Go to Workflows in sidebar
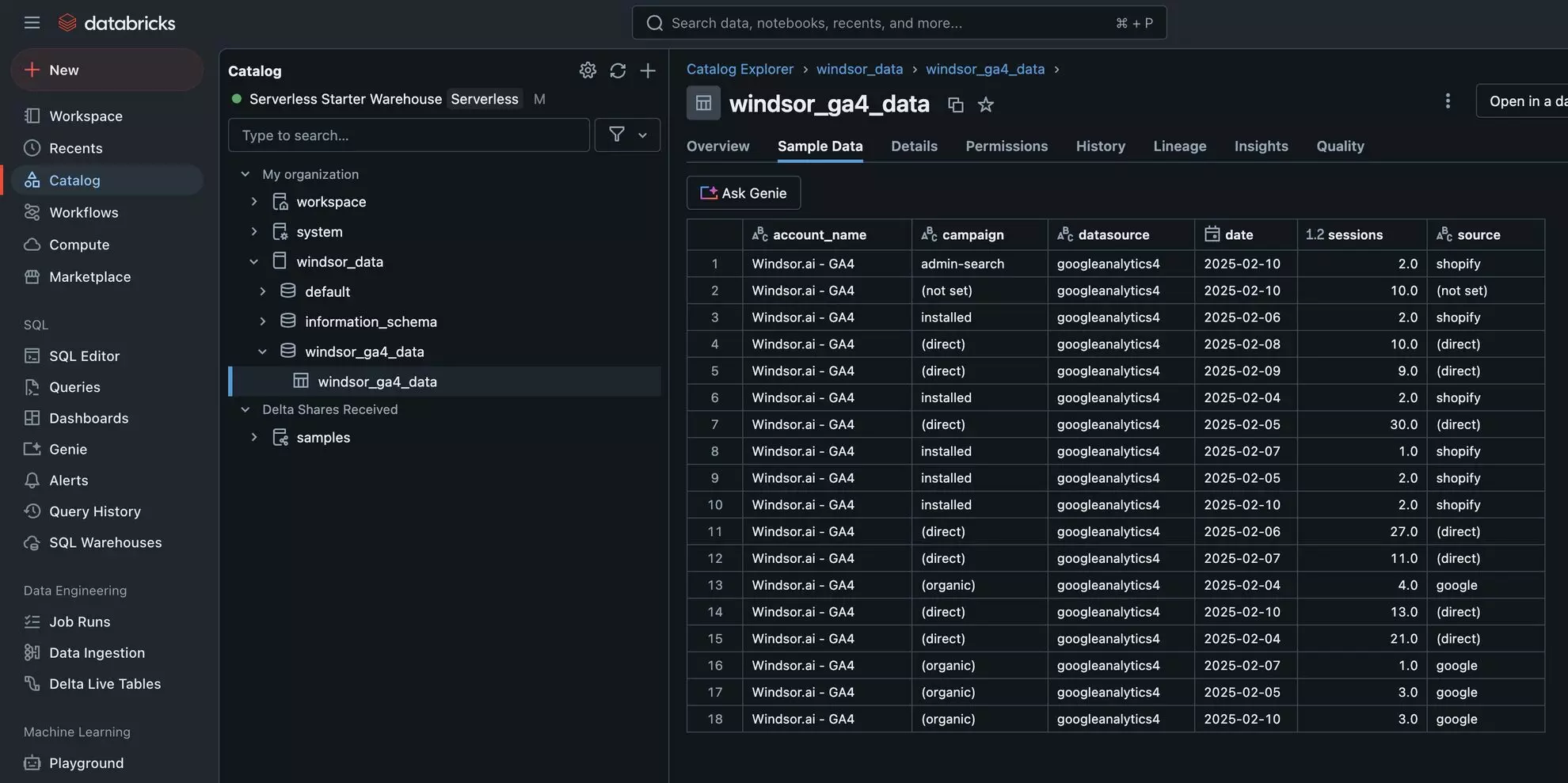1568x783 pixels. coord(107,212)
